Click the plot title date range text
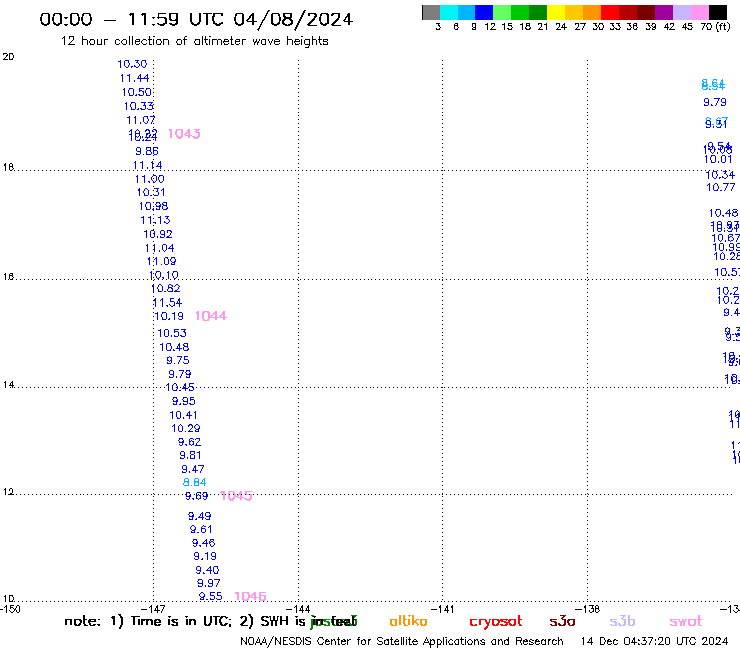Image resolution: width=740 pixels, height=650 pixels. click(x=196, y=19)
